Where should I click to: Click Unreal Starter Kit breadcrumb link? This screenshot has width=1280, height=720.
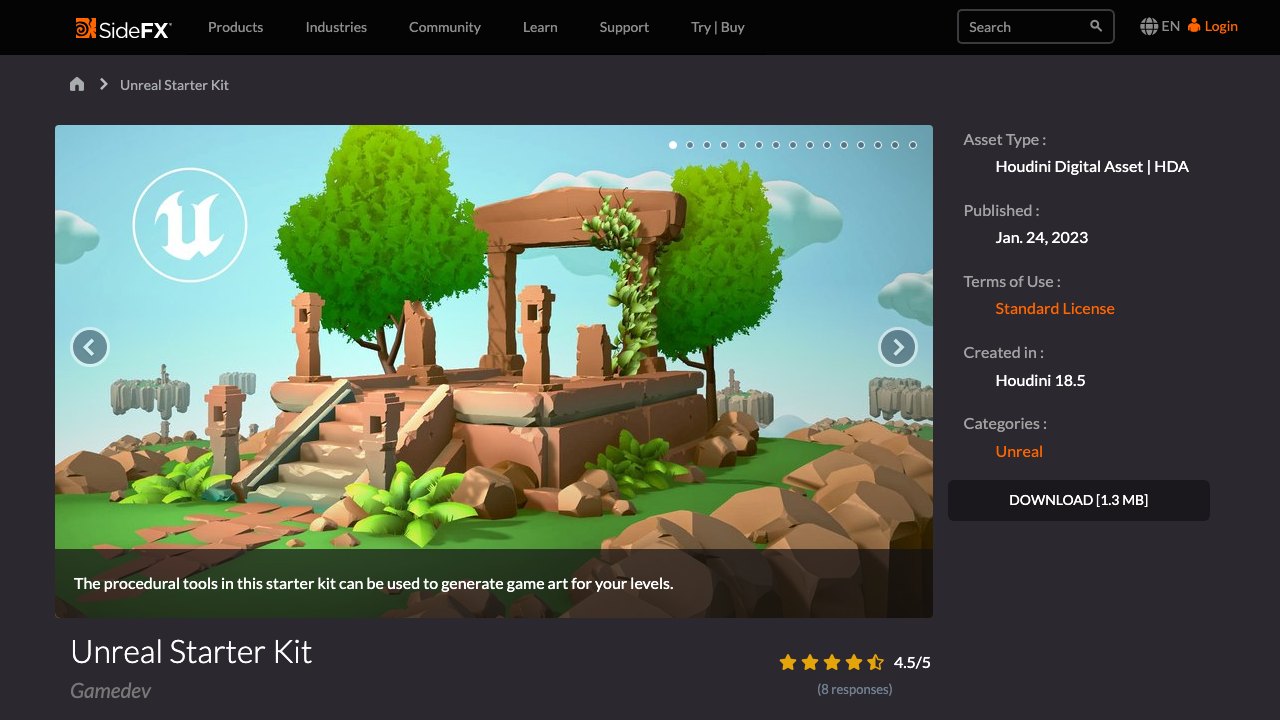pyautogui.click(x=174, y=85)
